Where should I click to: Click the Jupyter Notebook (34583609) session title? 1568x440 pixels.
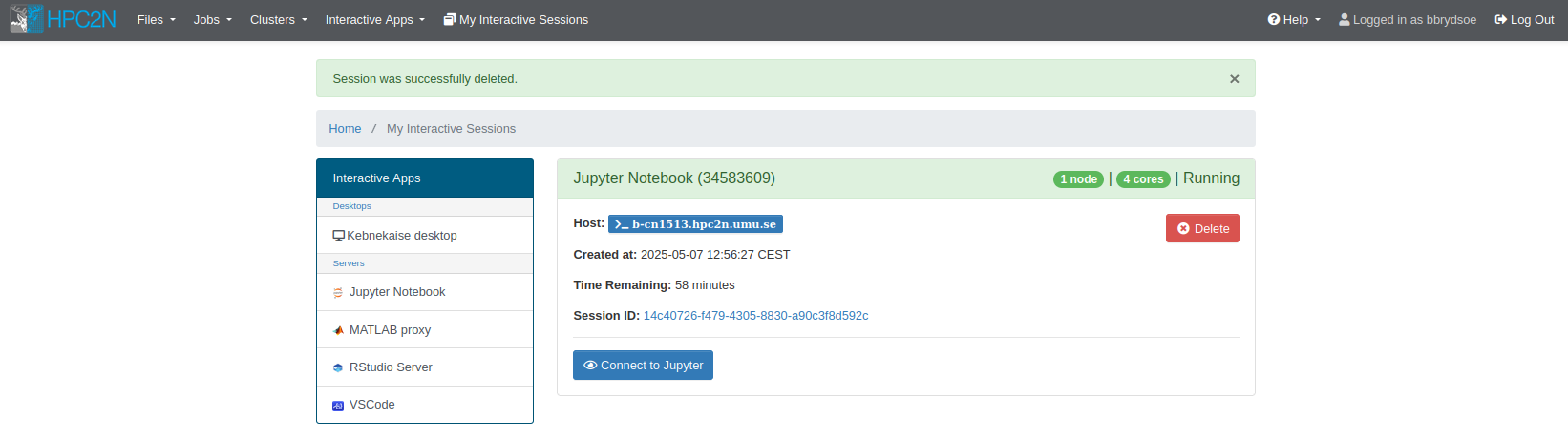click(674, 178)
